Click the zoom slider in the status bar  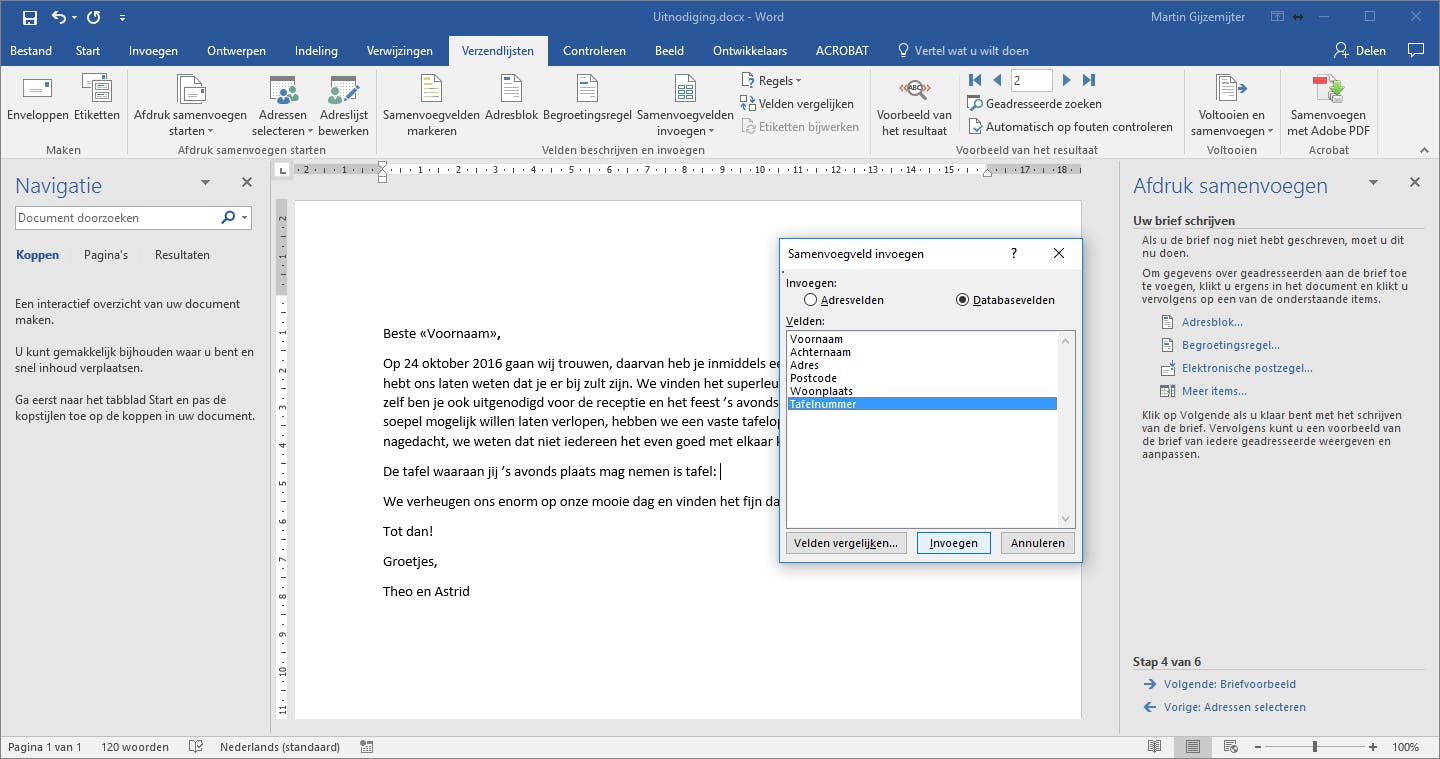1314,747
